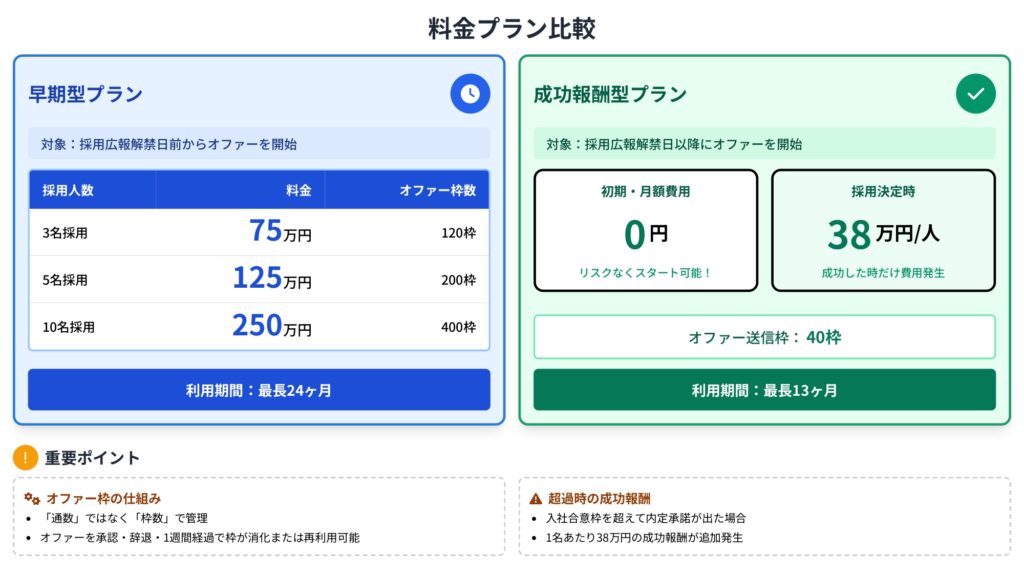Click the 採用決定時 38万円/人 card
Screen dimensions: 1024x576
[x=883, y=231]
